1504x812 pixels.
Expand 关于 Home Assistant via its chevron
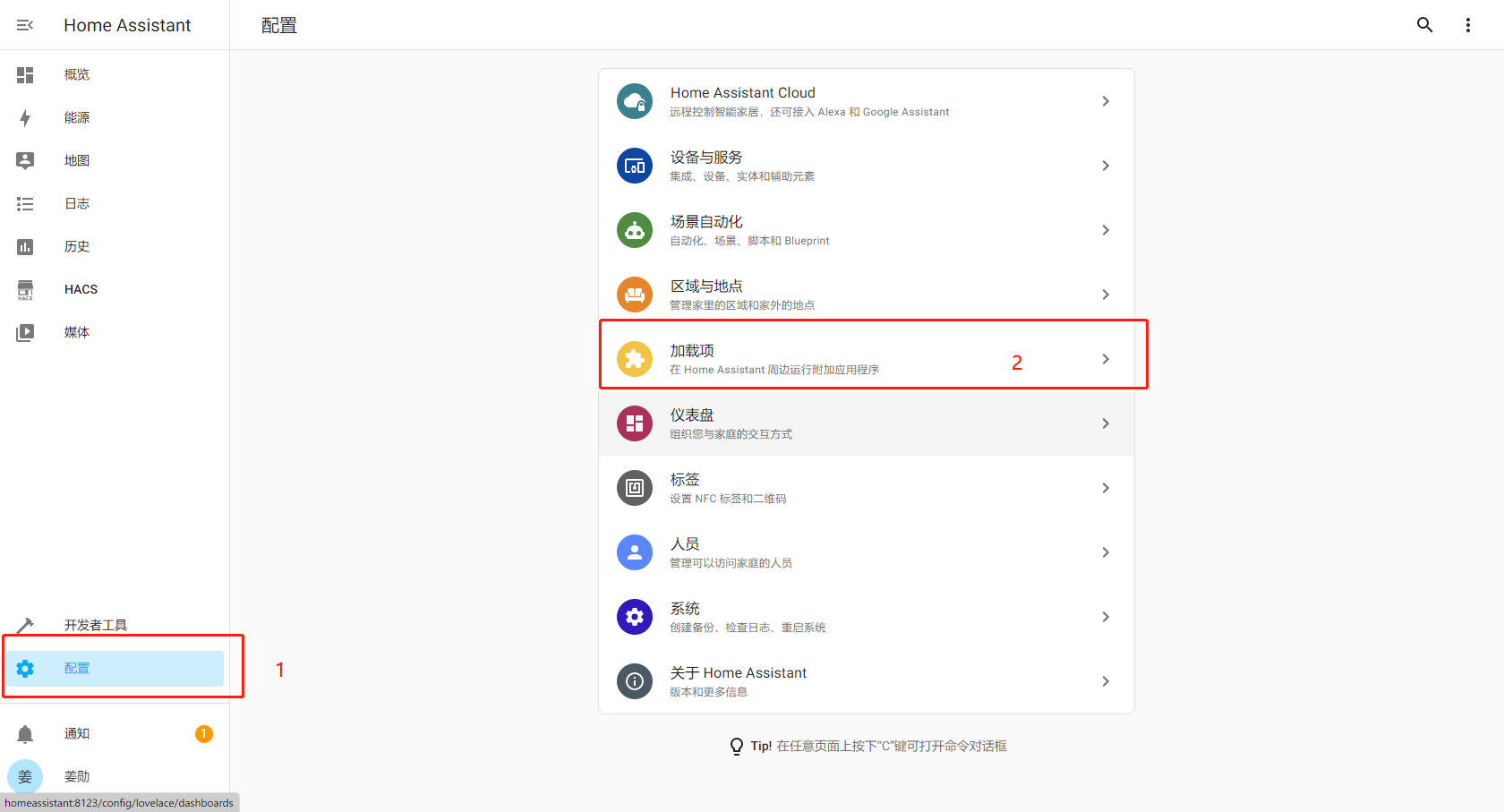pos(1106,681)
